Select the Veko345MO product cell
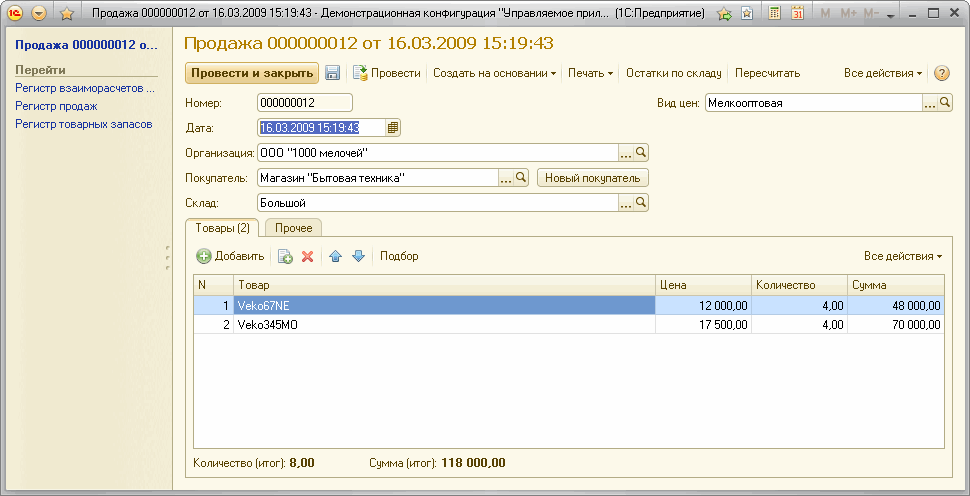970x496 pixels. (444, 324)
